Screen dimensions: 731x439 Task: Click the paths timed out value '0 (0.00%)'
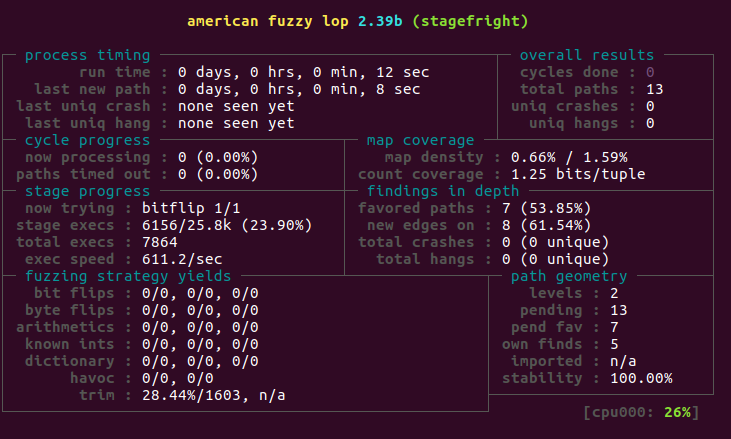tap(218, 174)
